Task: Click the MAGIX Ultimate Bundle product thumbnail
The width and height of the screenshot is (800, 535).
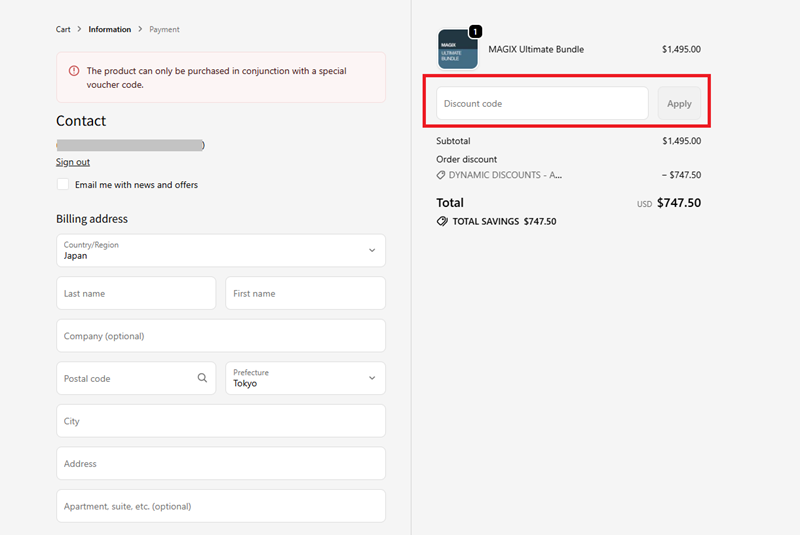Action: coord(457,50)
